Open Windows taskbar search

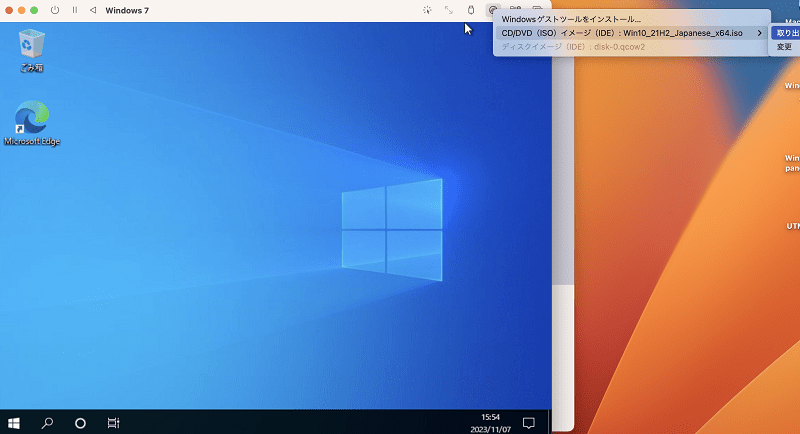point(47,423)
